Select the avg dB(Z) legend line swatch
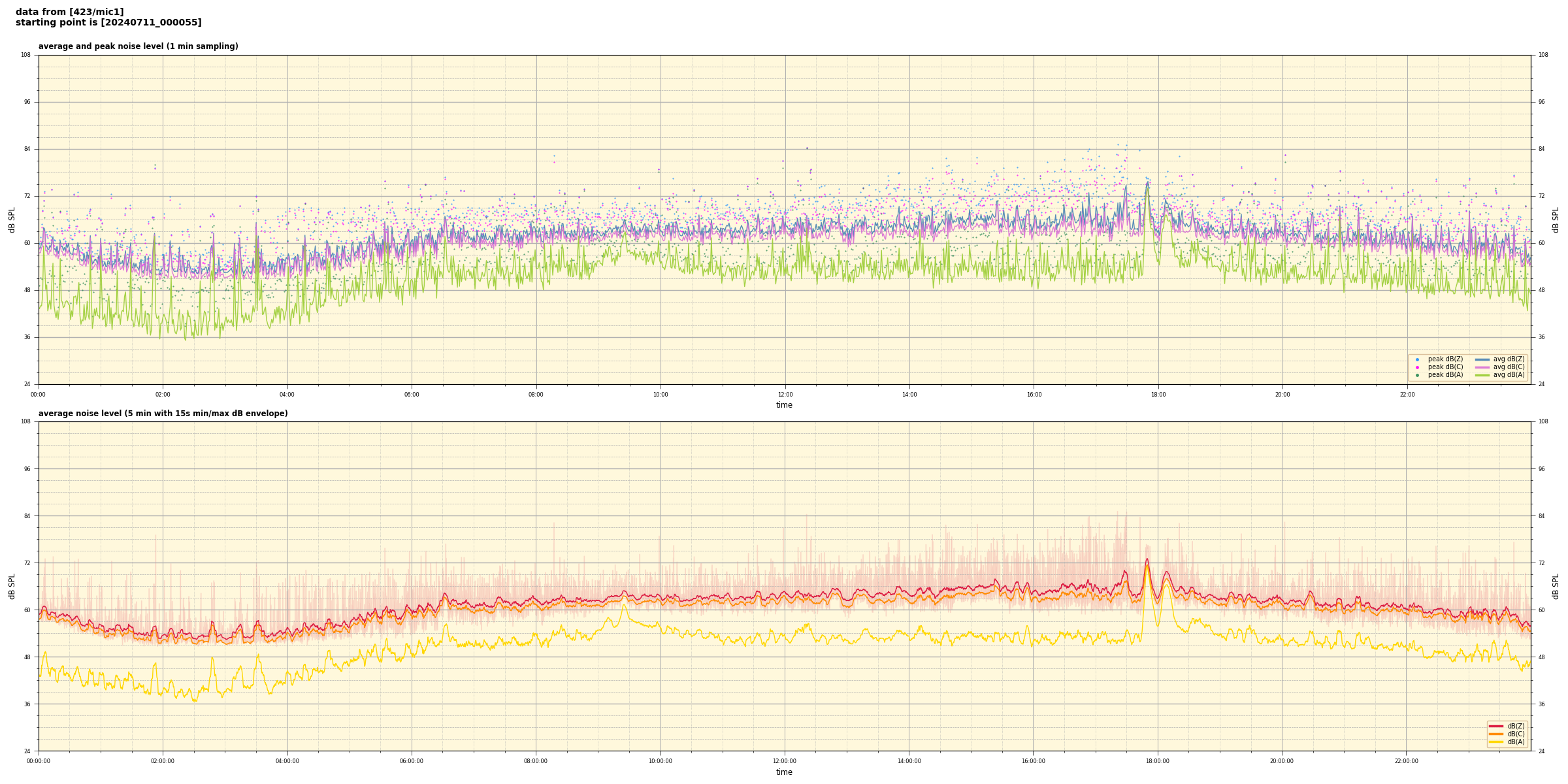 1482,359
